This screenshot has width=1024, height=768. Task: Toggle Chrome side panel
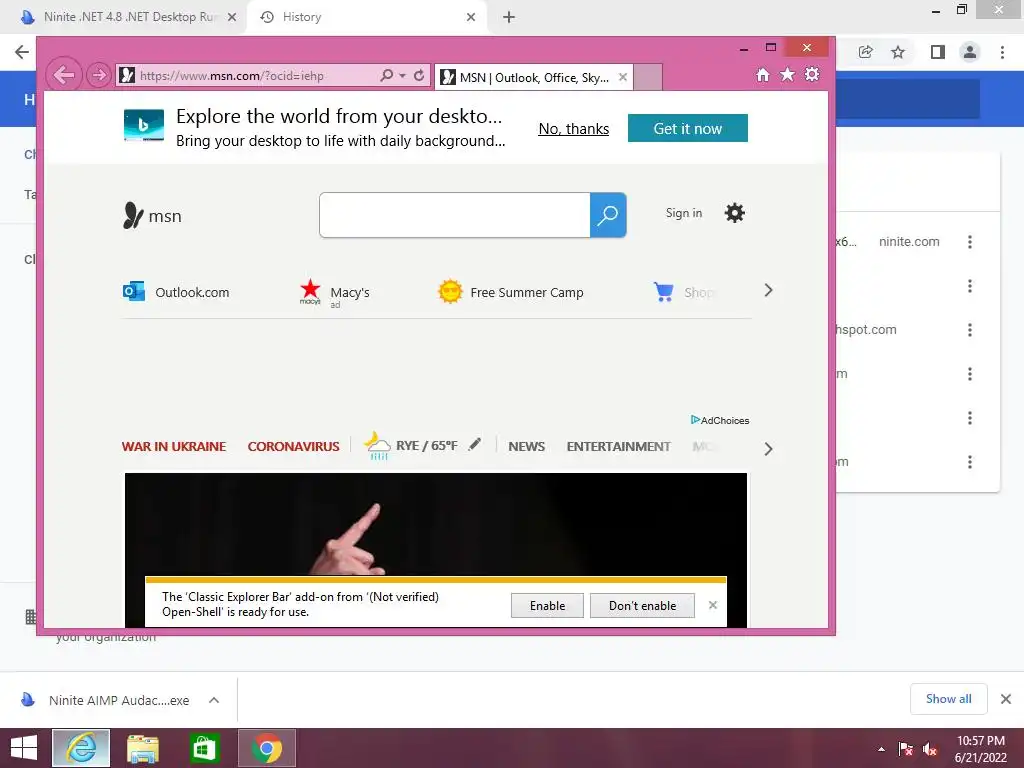[938, 52]
